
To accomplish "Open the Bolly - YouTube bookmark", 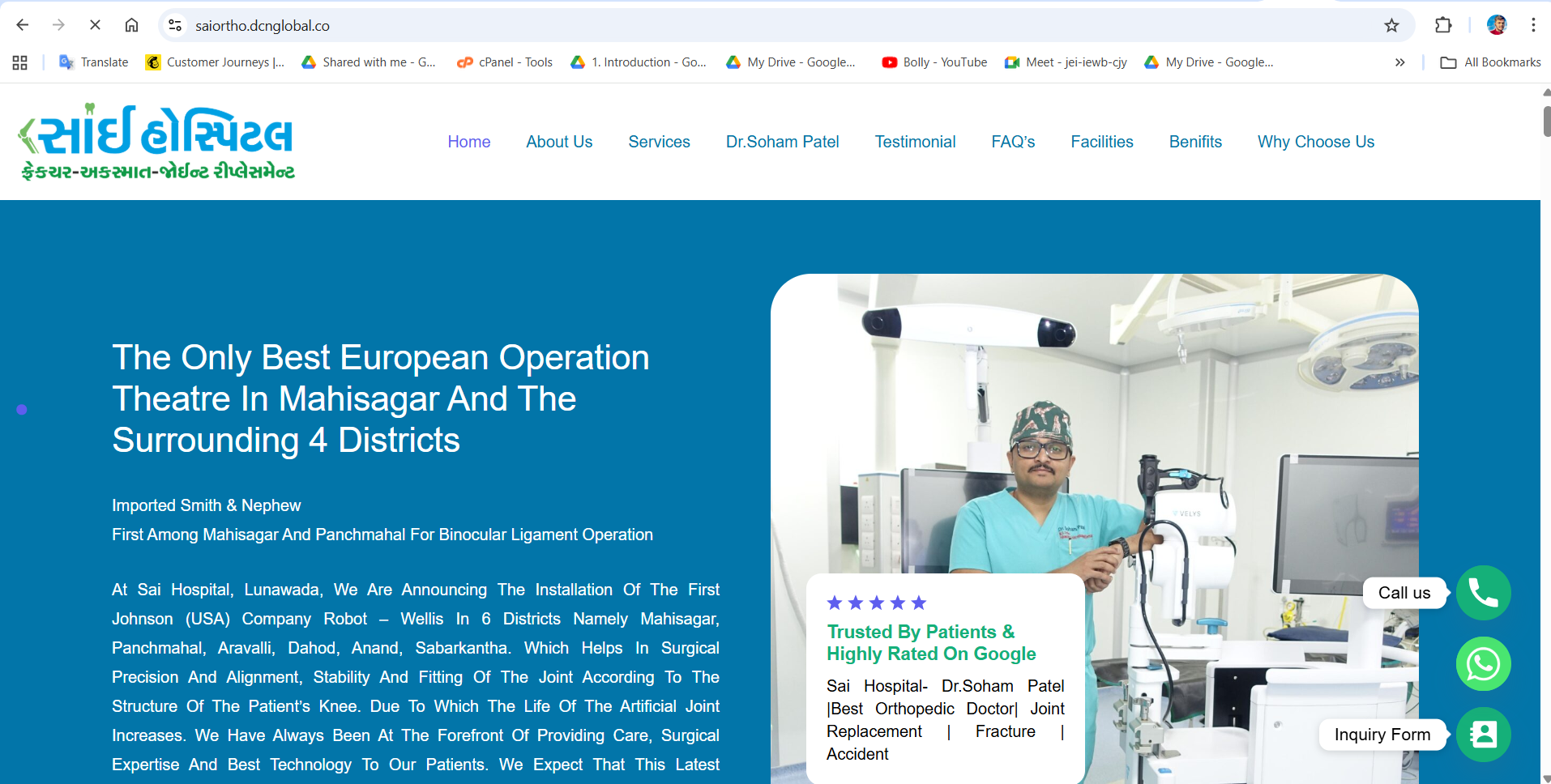I will point(934,62).
